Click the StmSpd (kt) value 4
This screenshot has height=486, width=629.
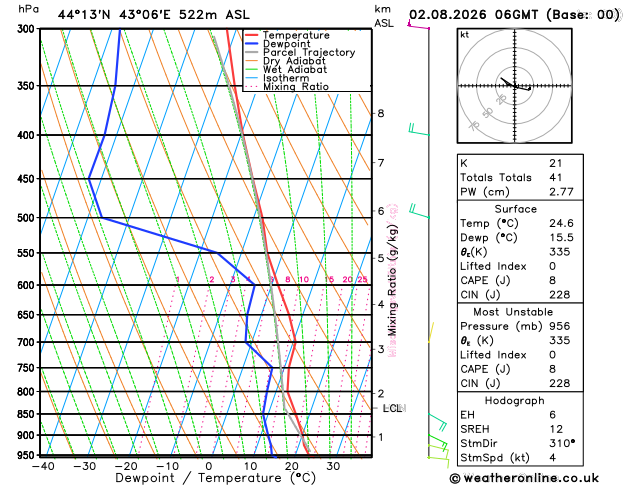click(553, 458)
